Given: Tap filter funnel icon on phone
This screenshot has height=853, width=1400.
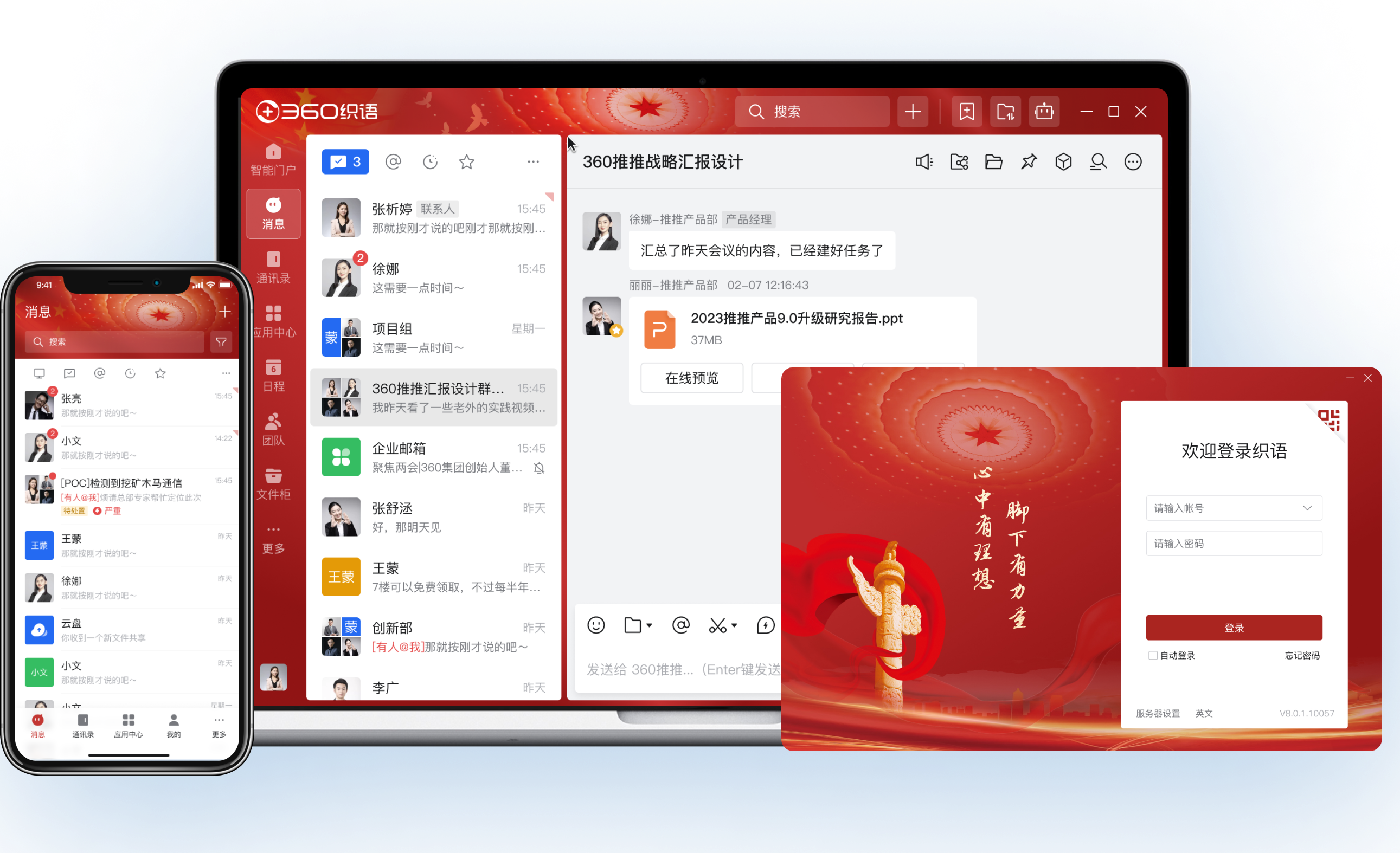Looking at the screenshot, I should [221, 342].
